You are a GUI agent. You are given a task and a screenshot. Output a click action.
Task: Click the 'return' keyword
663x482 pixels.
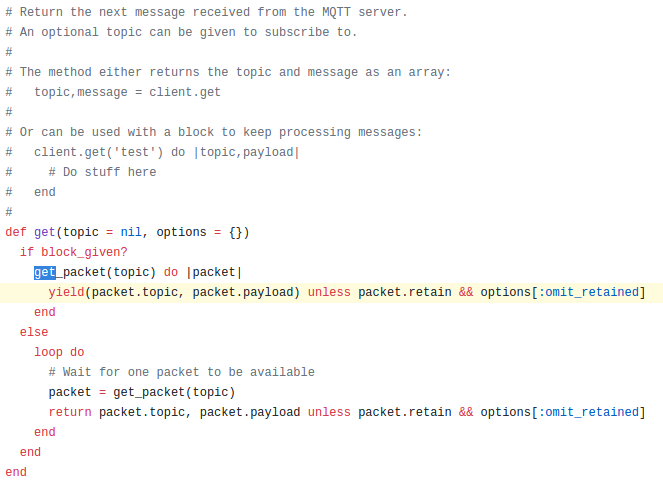tap(70, 412)
